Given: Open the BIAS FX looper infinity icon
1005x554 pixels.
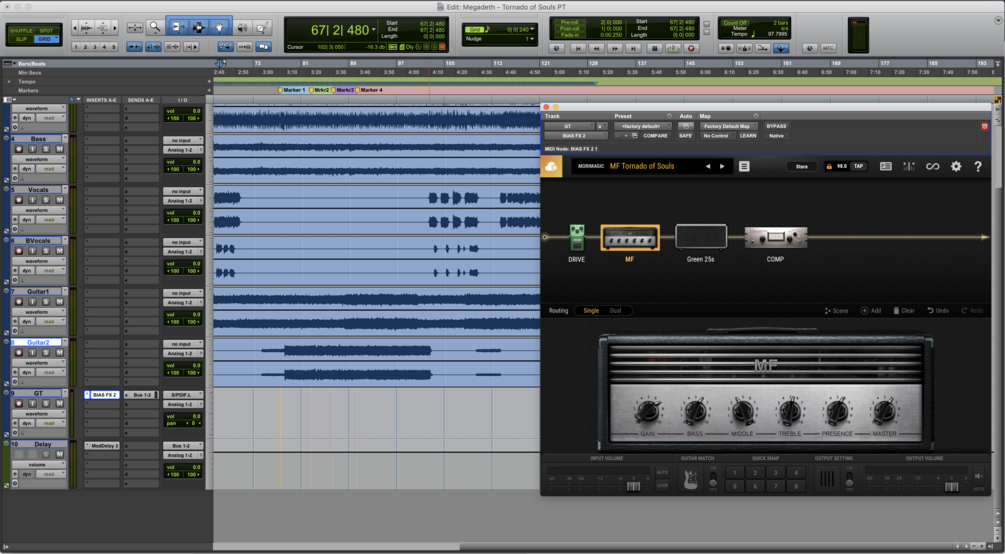Looking at the screenshot, I should click(x=932, y=166).
